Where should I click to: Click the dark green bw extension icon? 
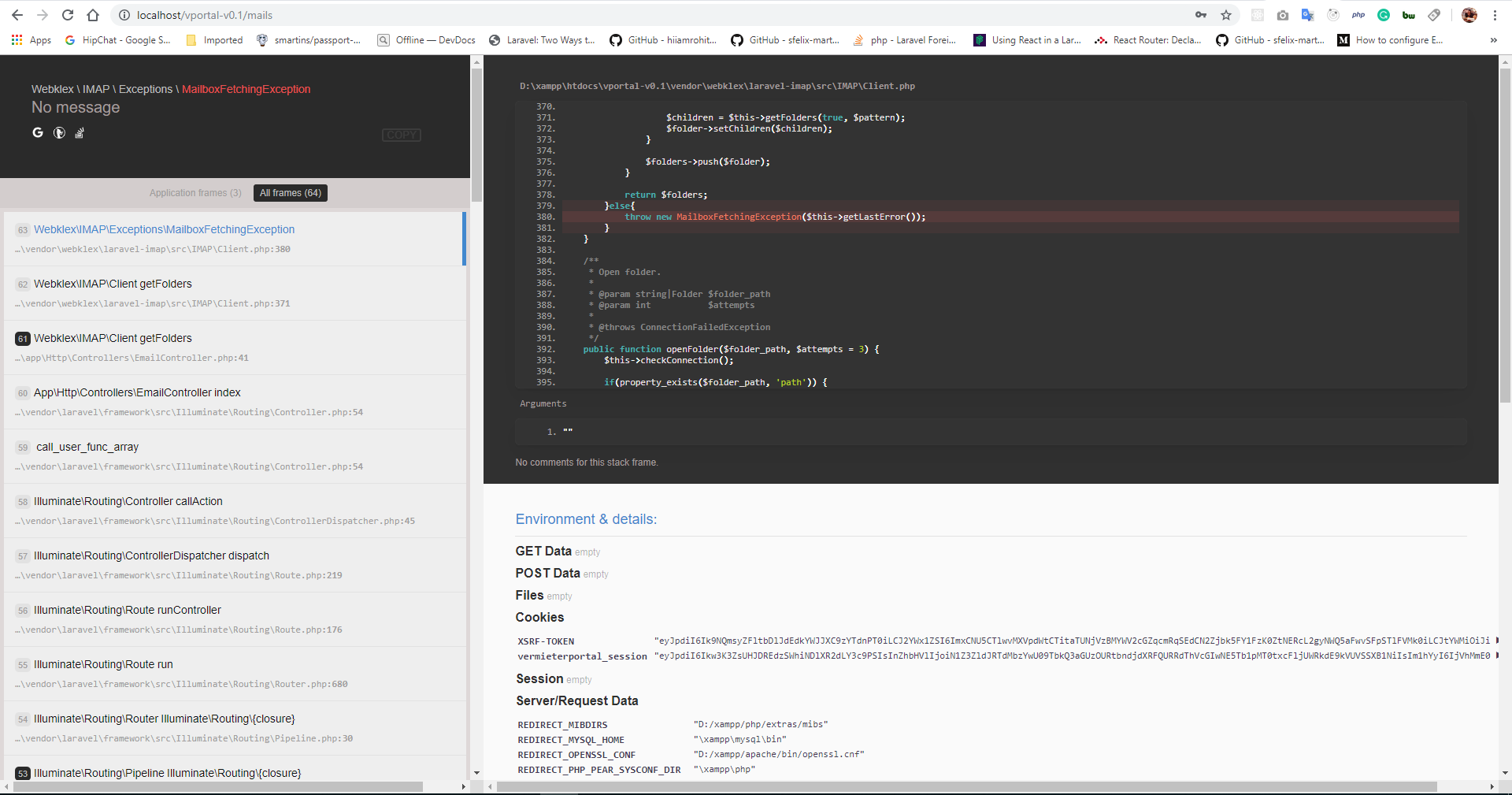[1409, 15]
